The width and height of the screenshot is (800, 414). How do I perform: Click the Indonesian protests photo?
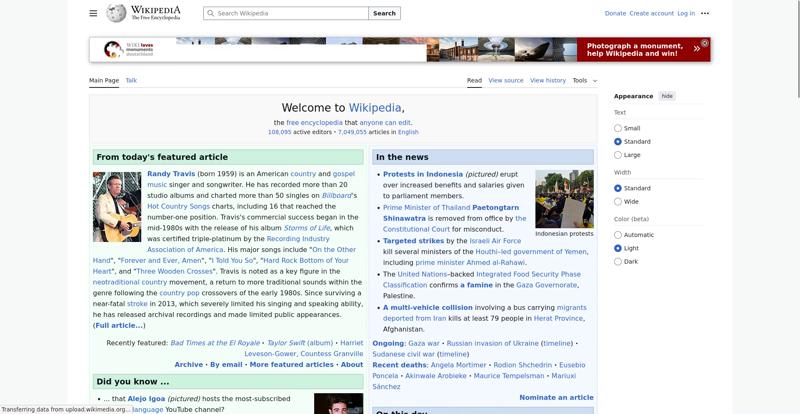pos(564,199)
